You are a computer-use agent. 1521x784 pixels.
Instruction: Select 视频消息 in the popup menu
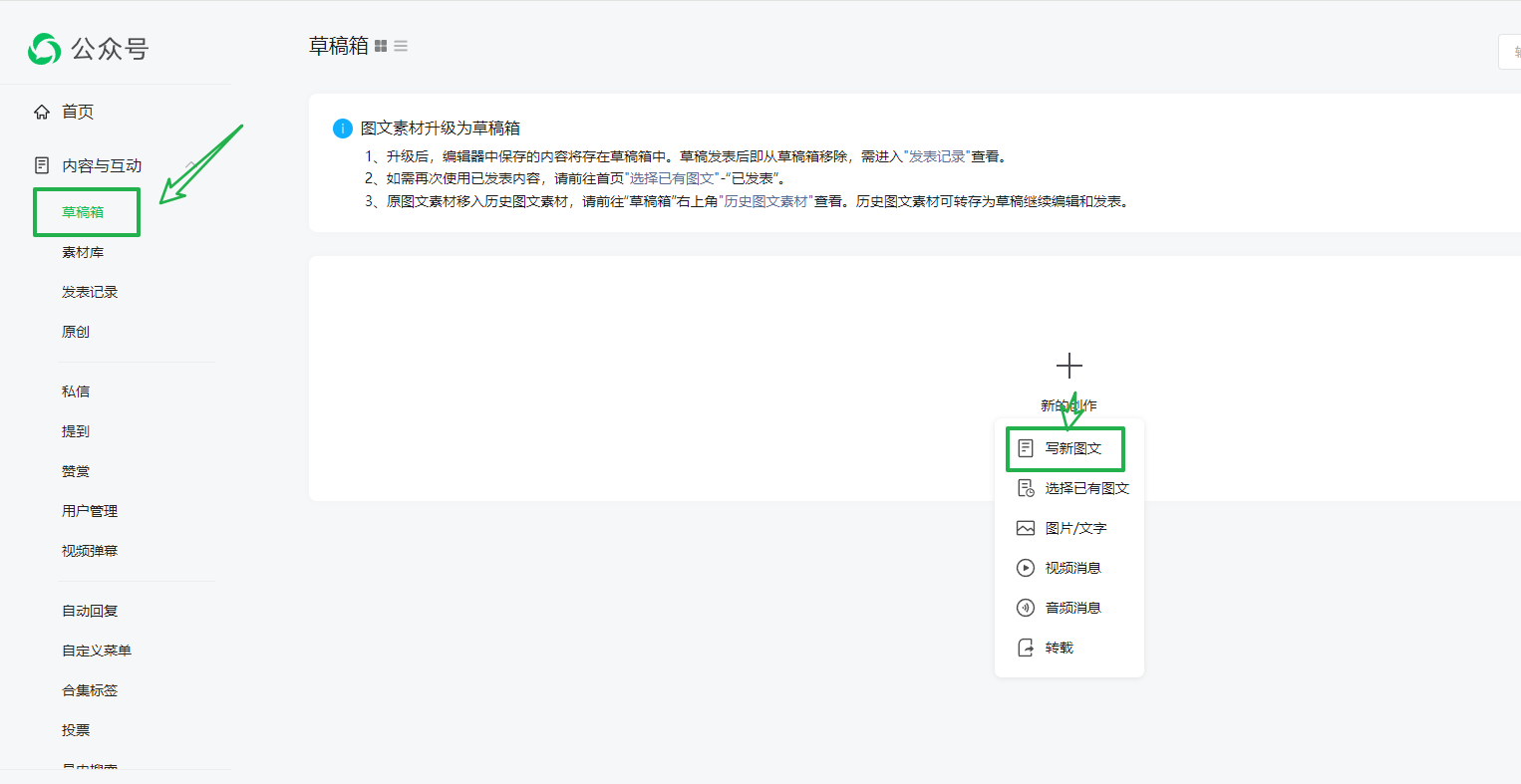pos(1072,568)
